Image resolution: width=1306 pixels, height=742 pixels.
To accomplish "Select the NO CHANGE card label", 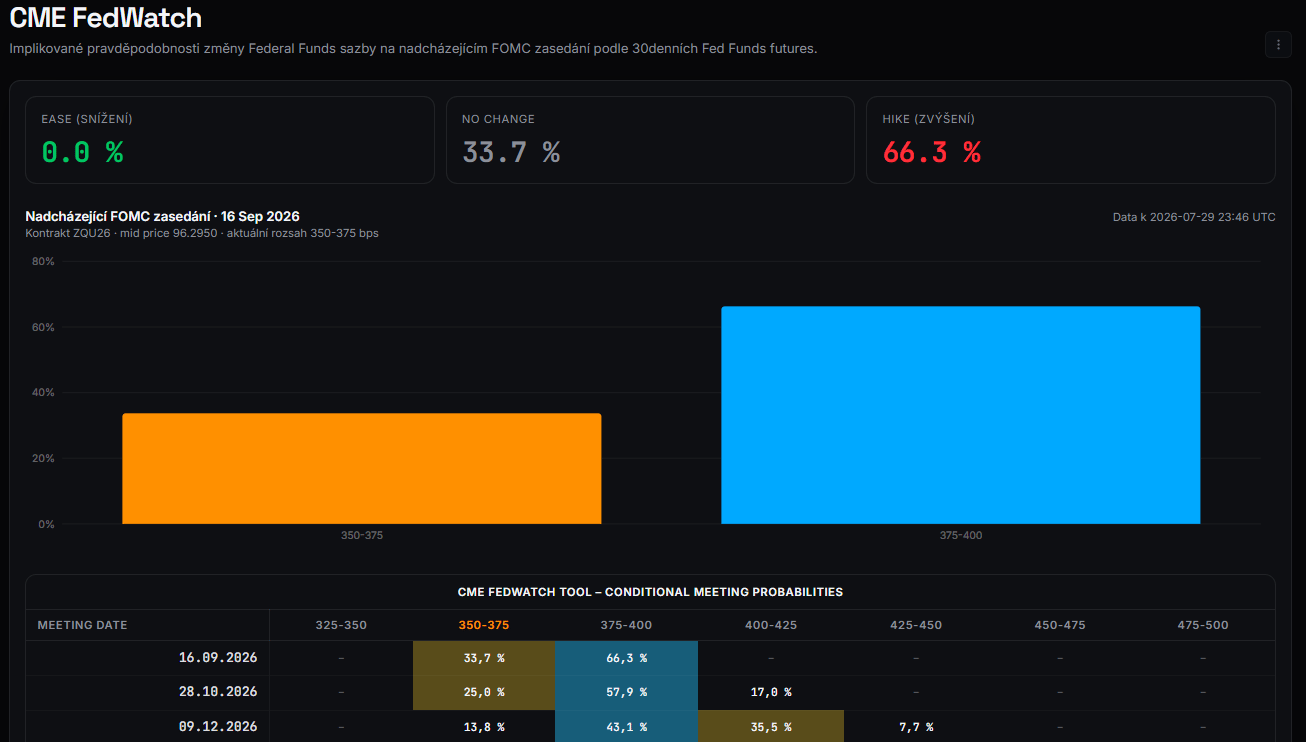I will pos(498,119).
